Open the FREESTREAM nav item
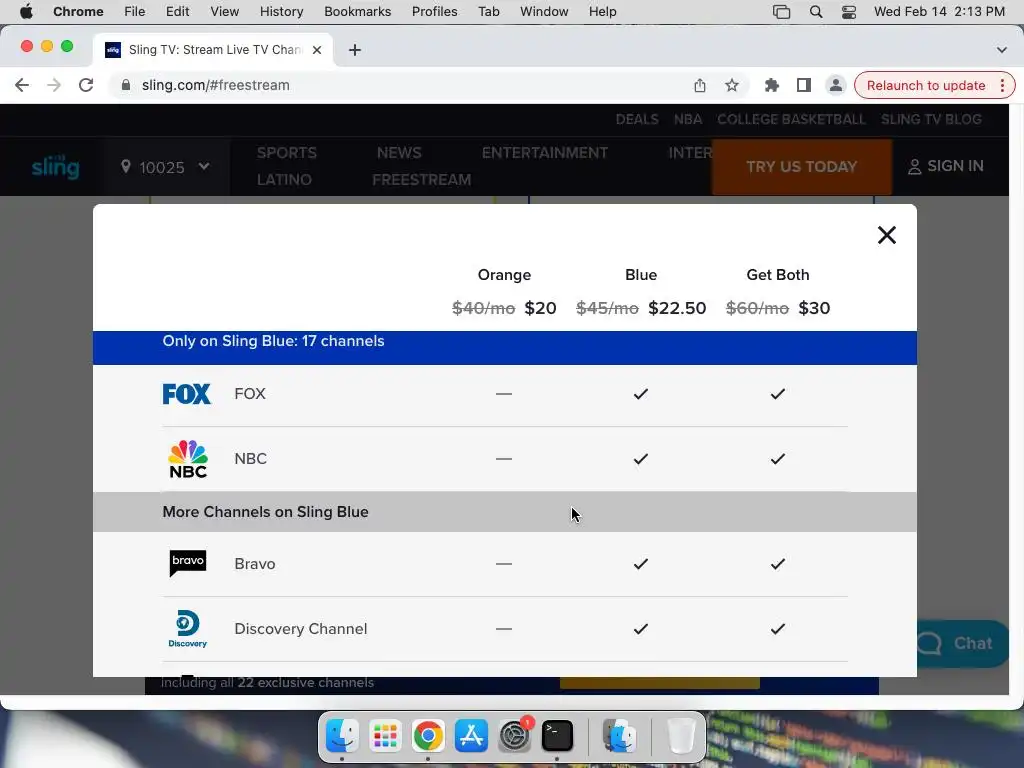The width and height of the screenshot is (1024, 768). click(x=421, y=180)
